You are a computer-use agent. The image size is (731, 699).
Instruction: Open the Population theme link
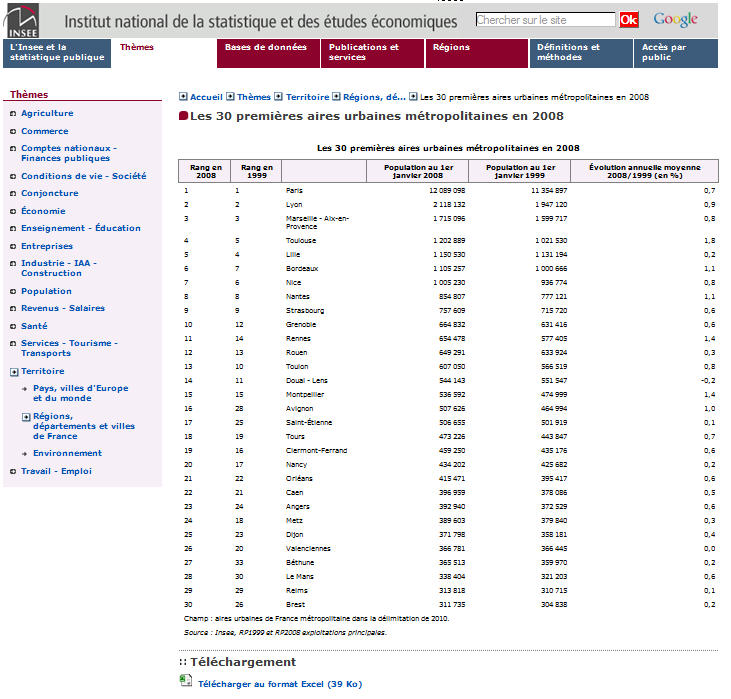pyautogui.click(x=46, y=291)
